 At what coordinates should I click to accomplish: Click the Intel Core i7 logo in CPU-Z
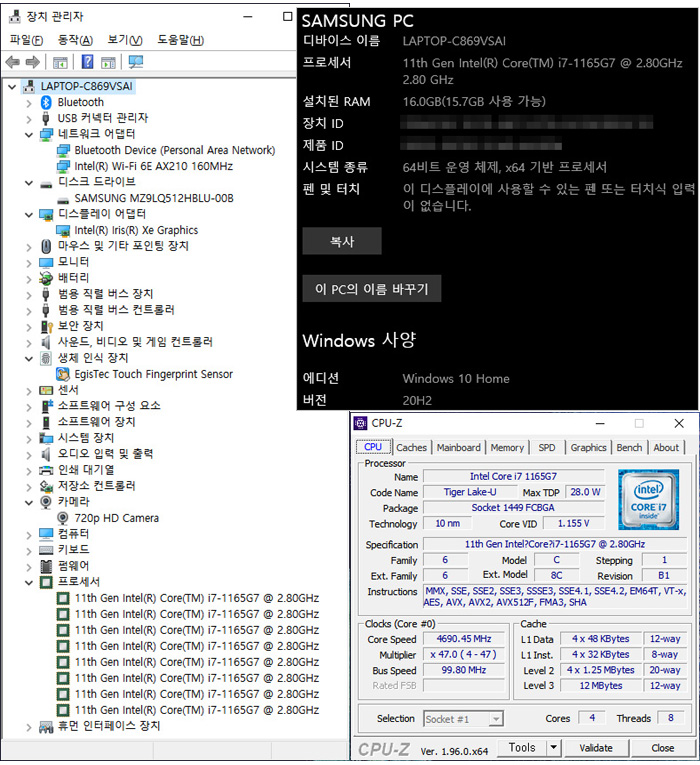[648, 500]
